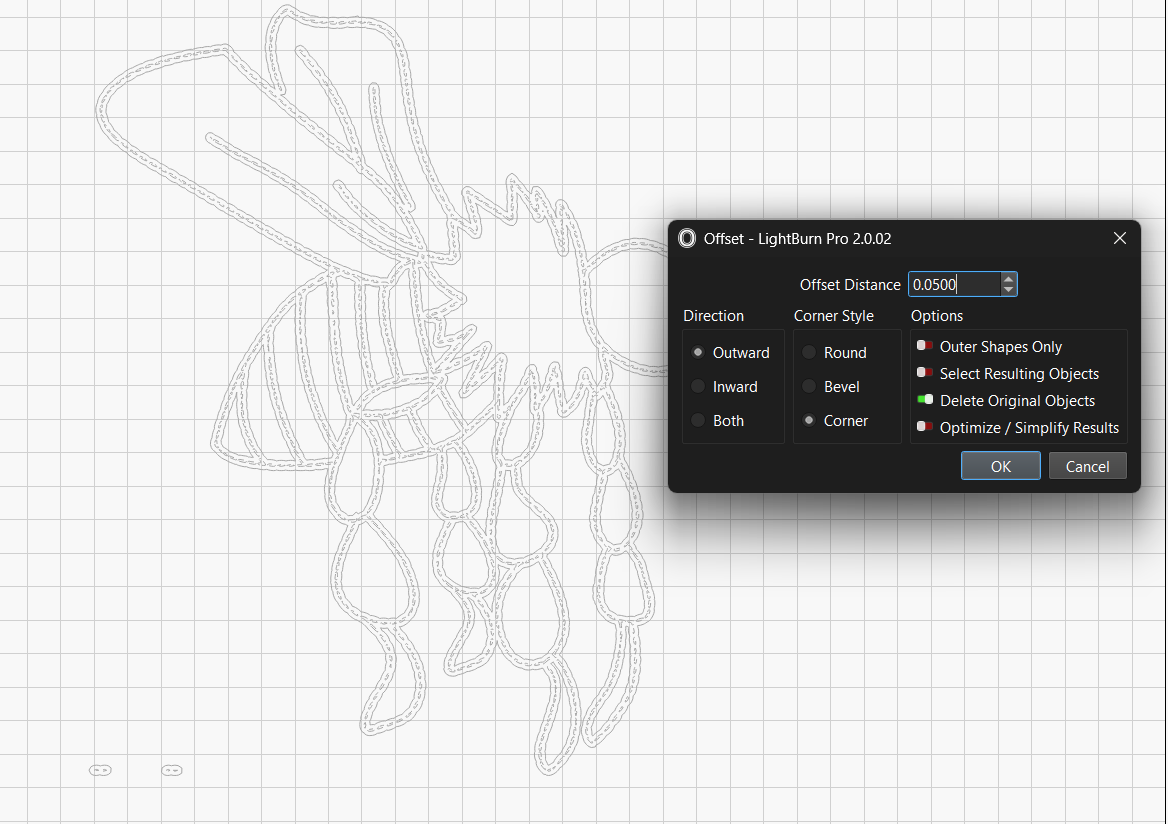
Task: Decrease Offset Distance with down arrow
Action: 1008,290
